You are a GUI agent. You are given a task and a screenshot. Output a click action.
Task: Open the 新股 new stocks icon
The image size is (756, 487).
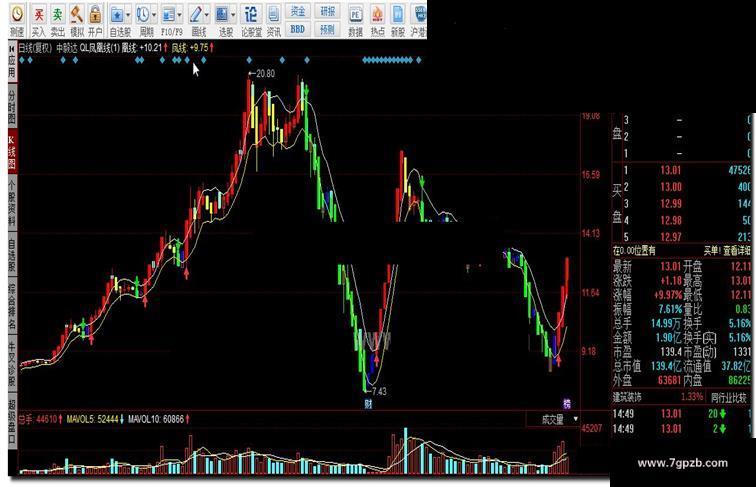[398, 14]
